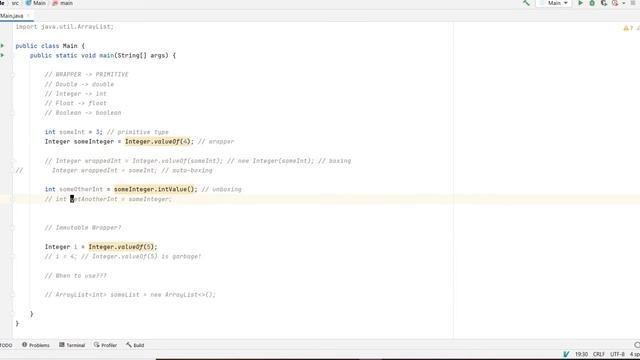Viewport: 640px width, 360px height.
Task: Click the src breadcrumb
Action: [15, 3]
